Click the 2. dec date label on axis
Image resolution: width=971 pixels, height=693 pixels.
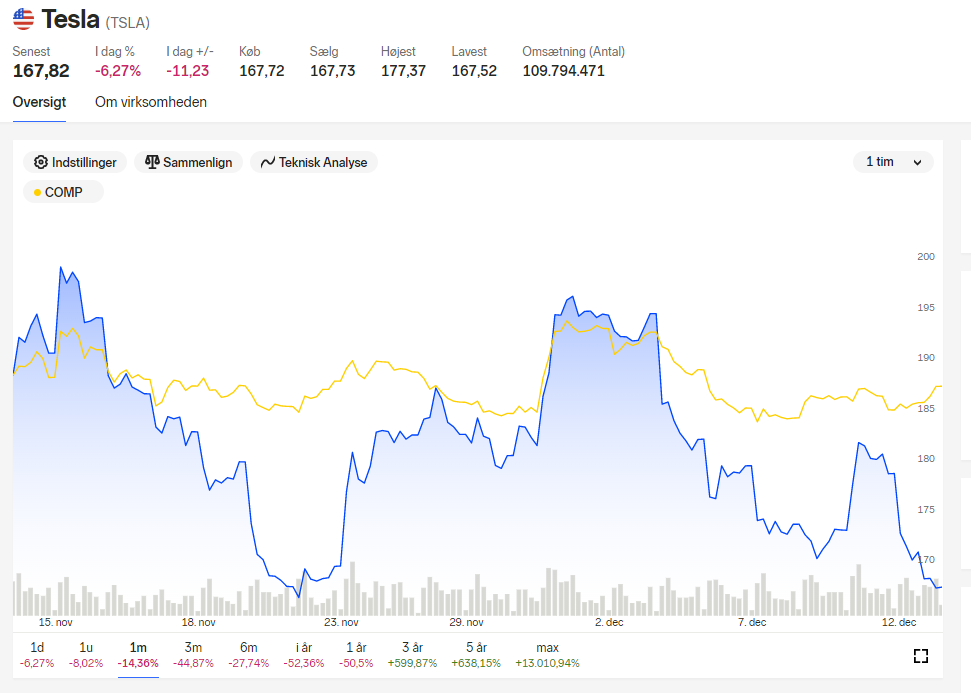[609, 622]
